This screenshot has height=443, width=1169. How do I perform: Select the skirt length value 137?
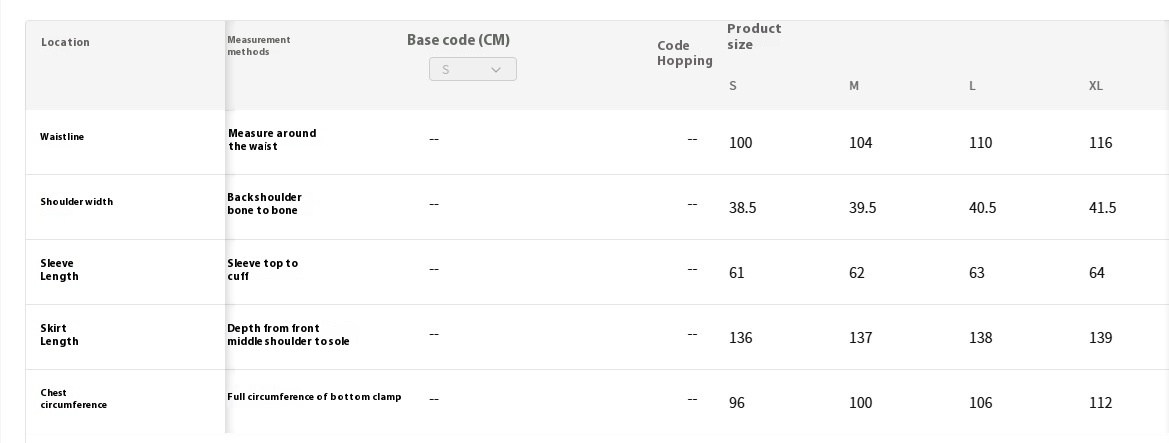860,338
